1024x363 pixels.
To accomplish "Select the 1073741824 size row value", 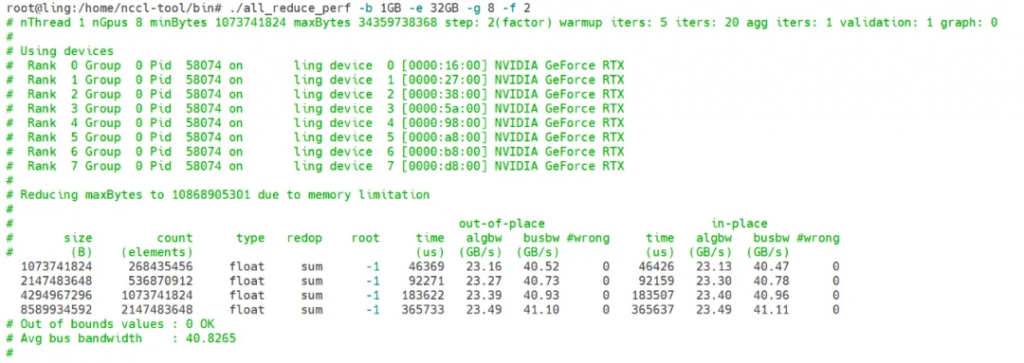I will click(56, 266).
